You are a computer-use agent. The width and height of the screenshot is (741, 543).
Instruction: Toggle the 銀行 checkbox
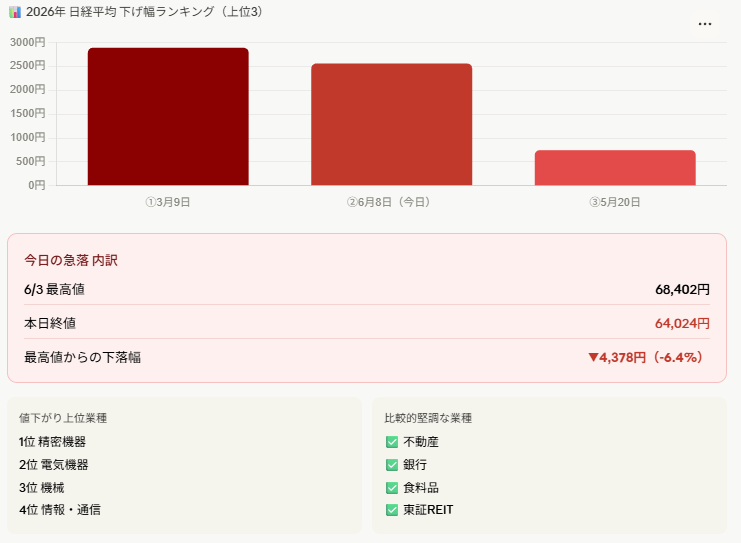[392, 465]
